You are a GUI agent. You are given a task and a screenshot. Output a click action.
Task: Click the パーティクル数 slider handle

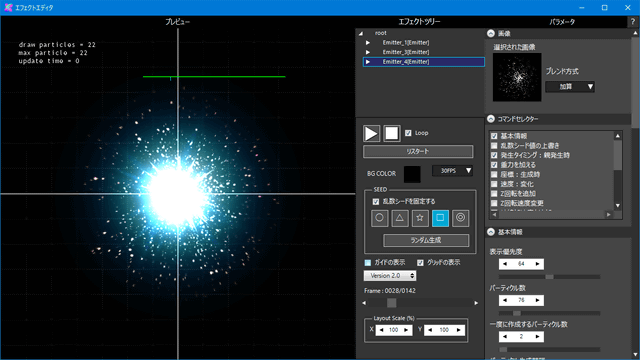pos(517,313)
